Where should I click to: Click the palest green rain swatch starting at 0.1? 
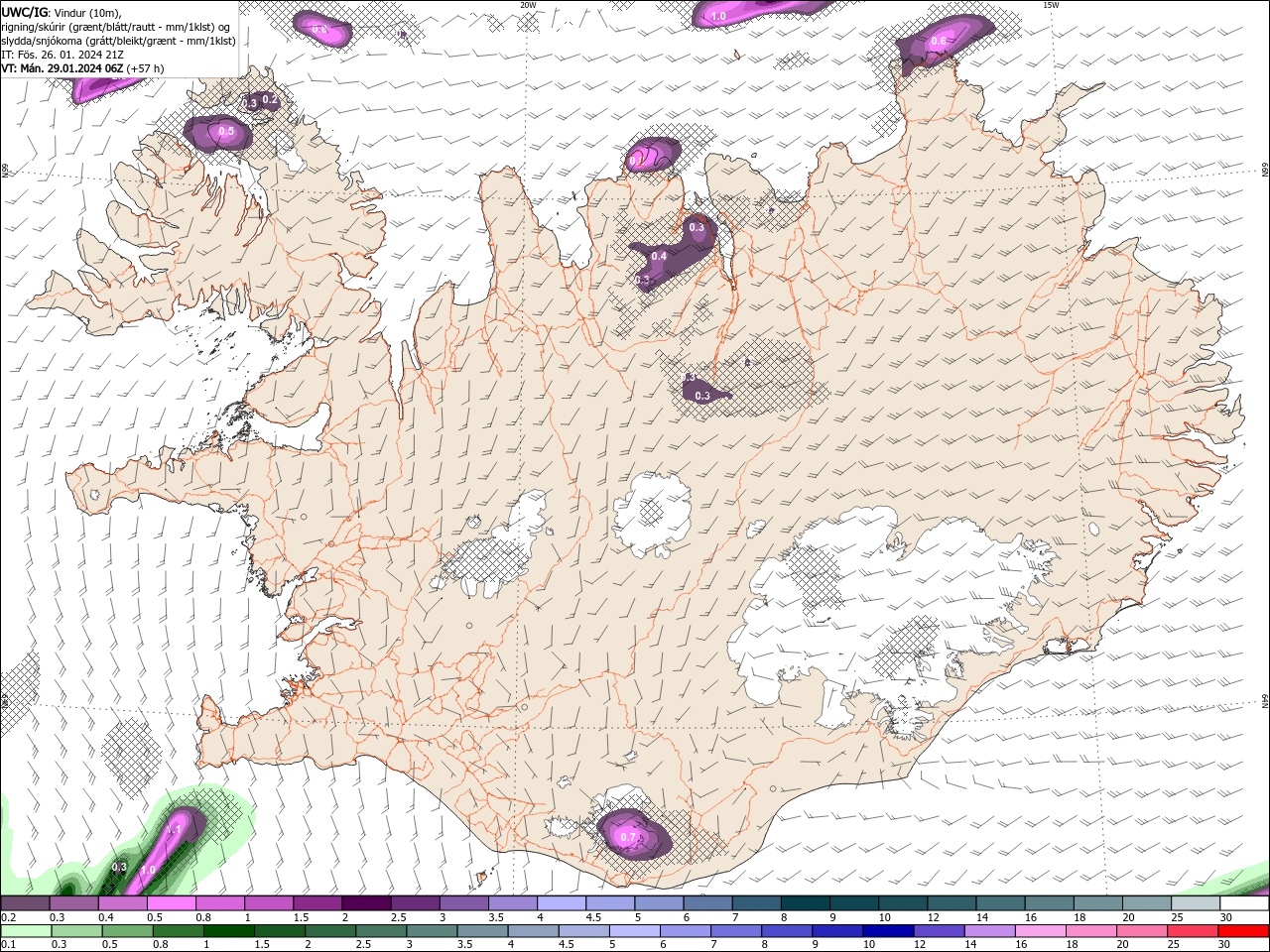coord(26,931)
